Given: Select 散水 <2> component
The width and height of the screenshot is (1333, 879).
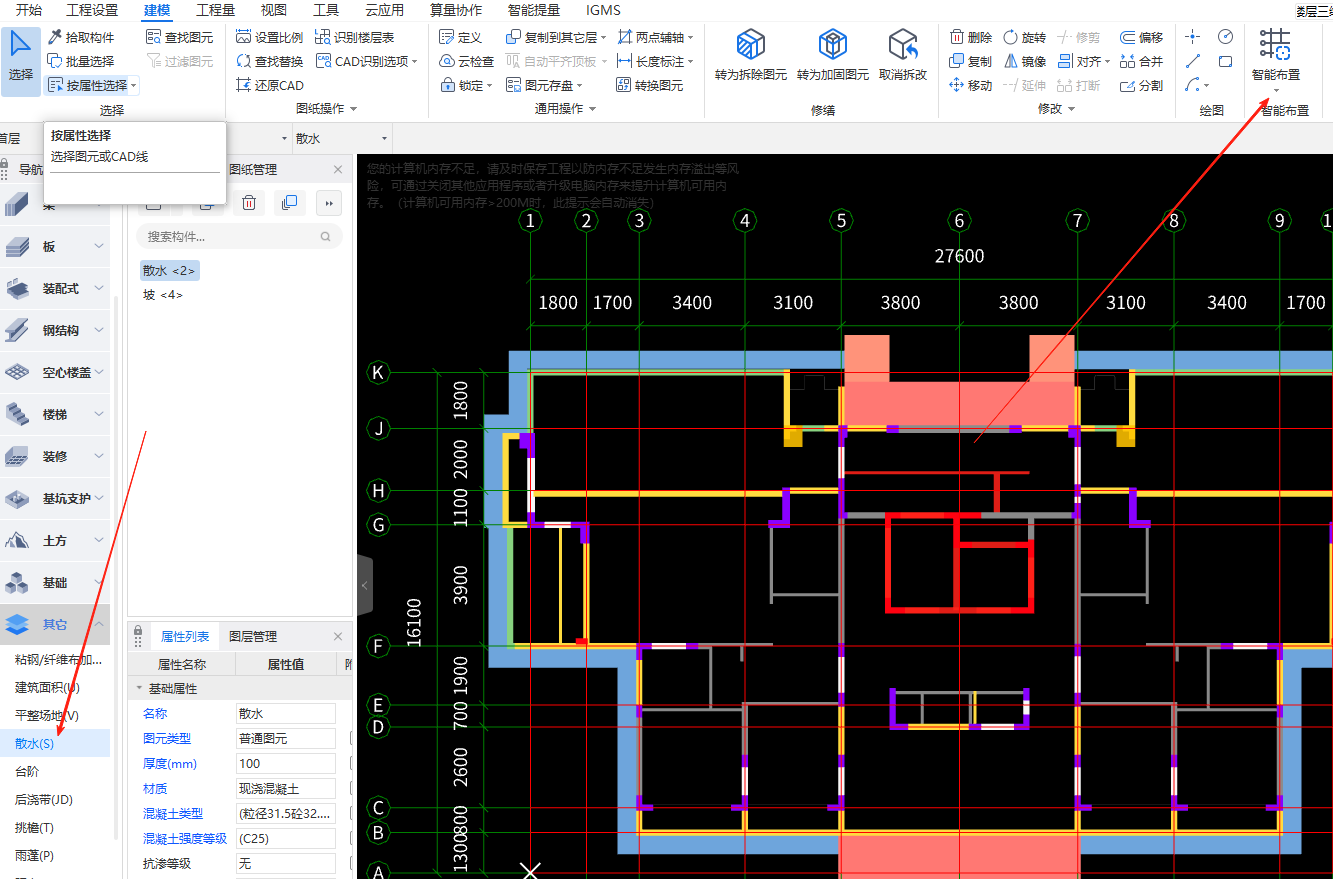Looking at the screenshot, I should tap(170, 270).
